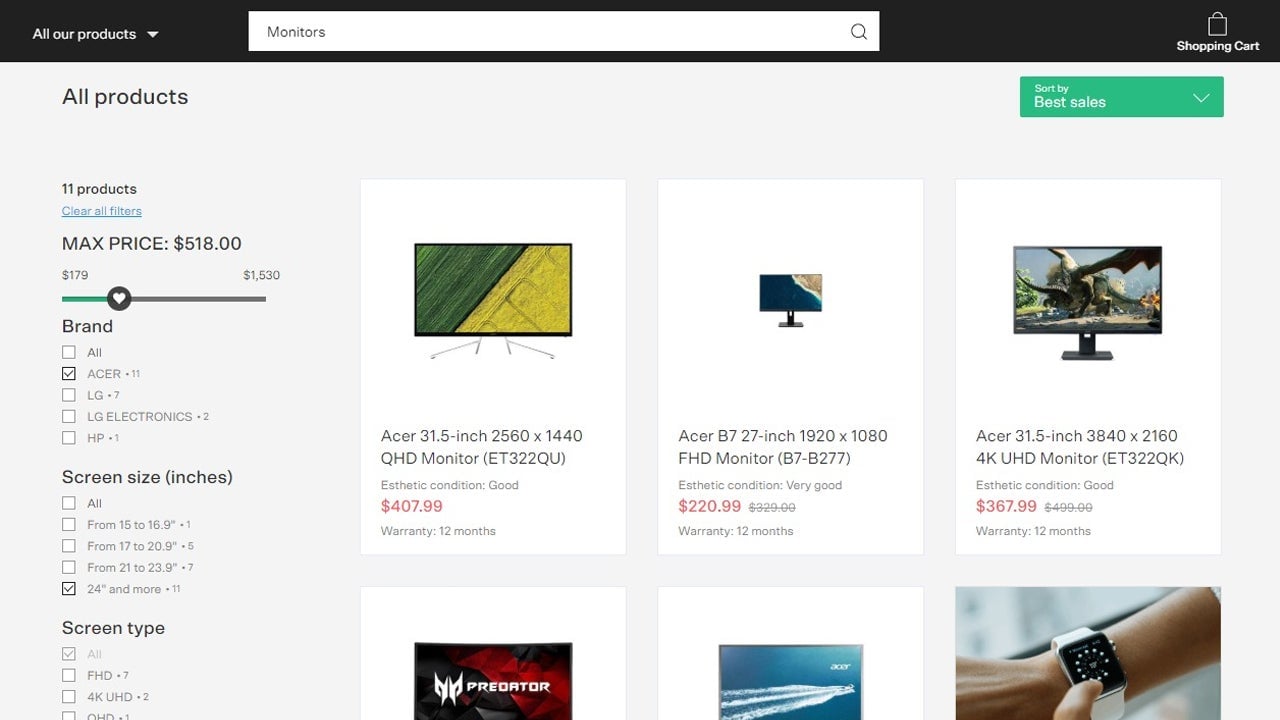Open the Predator monitor product image
Image resolution: width=1280 pixels, height=720 pixels.
coord(493,681)
